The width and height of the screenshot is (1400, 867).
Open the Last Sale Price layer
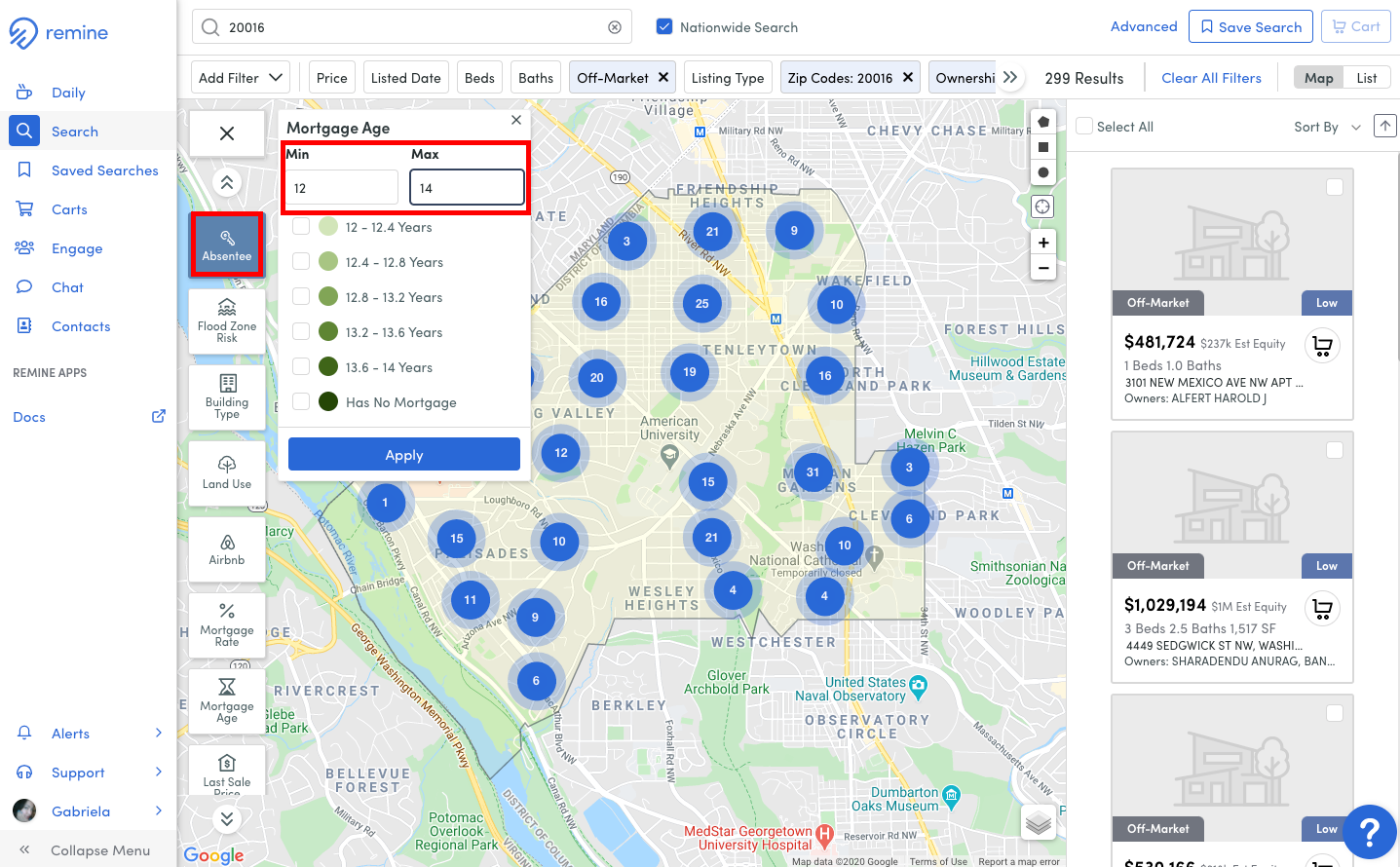[x=227, y=772]
